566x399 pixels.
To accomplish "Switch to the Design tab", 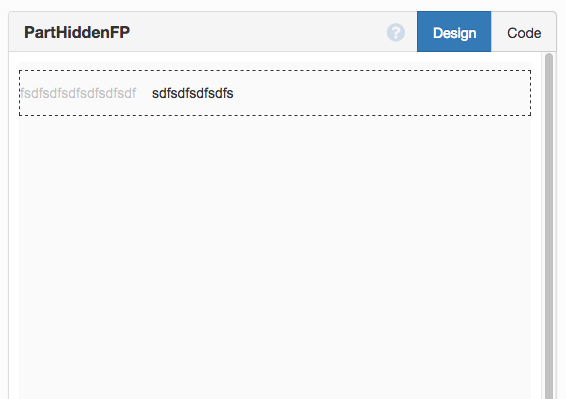I will point(454,32).
